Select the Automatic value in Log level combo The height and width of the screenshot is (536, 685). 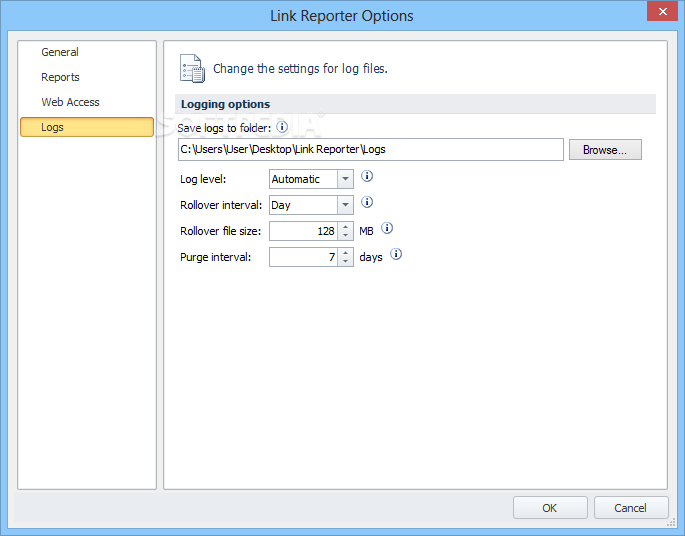(303, 179)
